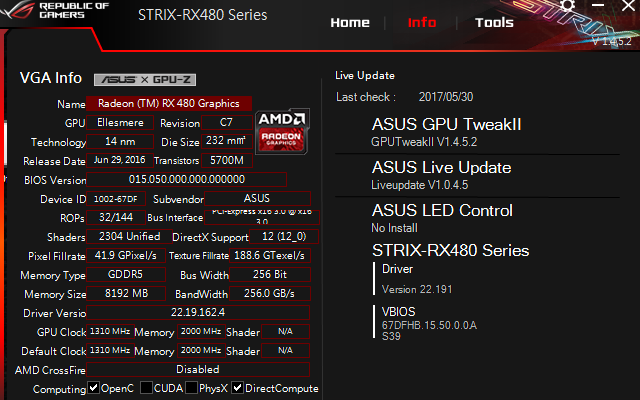Viewport: 640px width, 400px height.
Task: Click the Driver Version field 22.19.162.4
Action: (198, 312)
